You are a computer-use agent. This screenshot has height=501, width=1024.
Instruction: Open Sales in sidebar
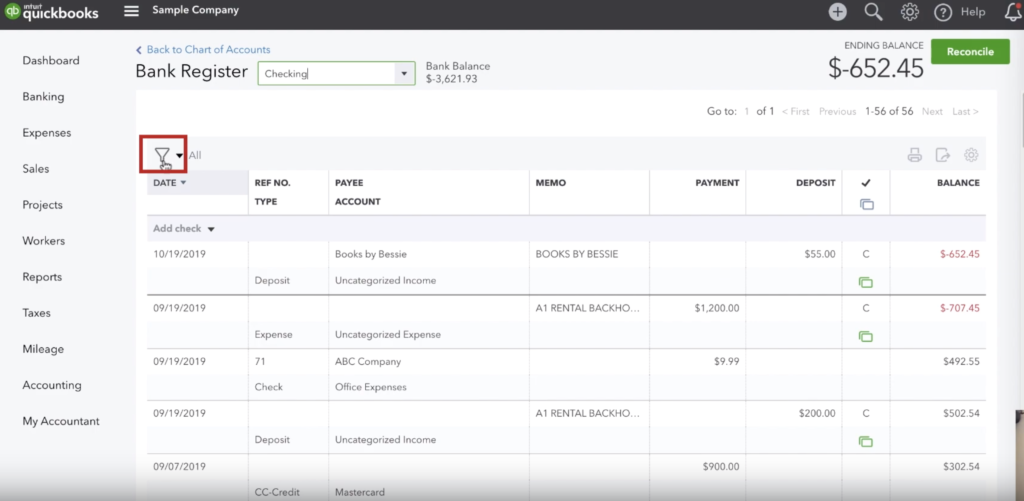[x=36, y=169]
